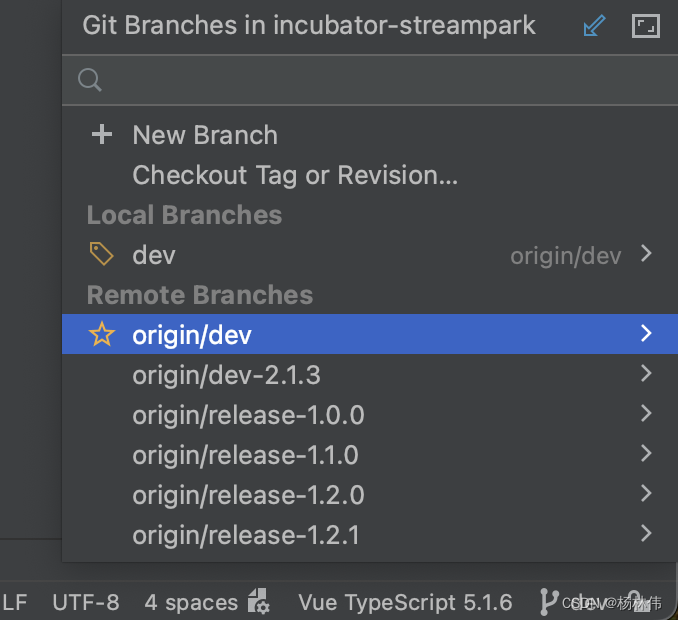The height and width of the screenshot is (620, 678).
Task: Expand the origin/dev submenu chevron
Action: tap(646, 333)
